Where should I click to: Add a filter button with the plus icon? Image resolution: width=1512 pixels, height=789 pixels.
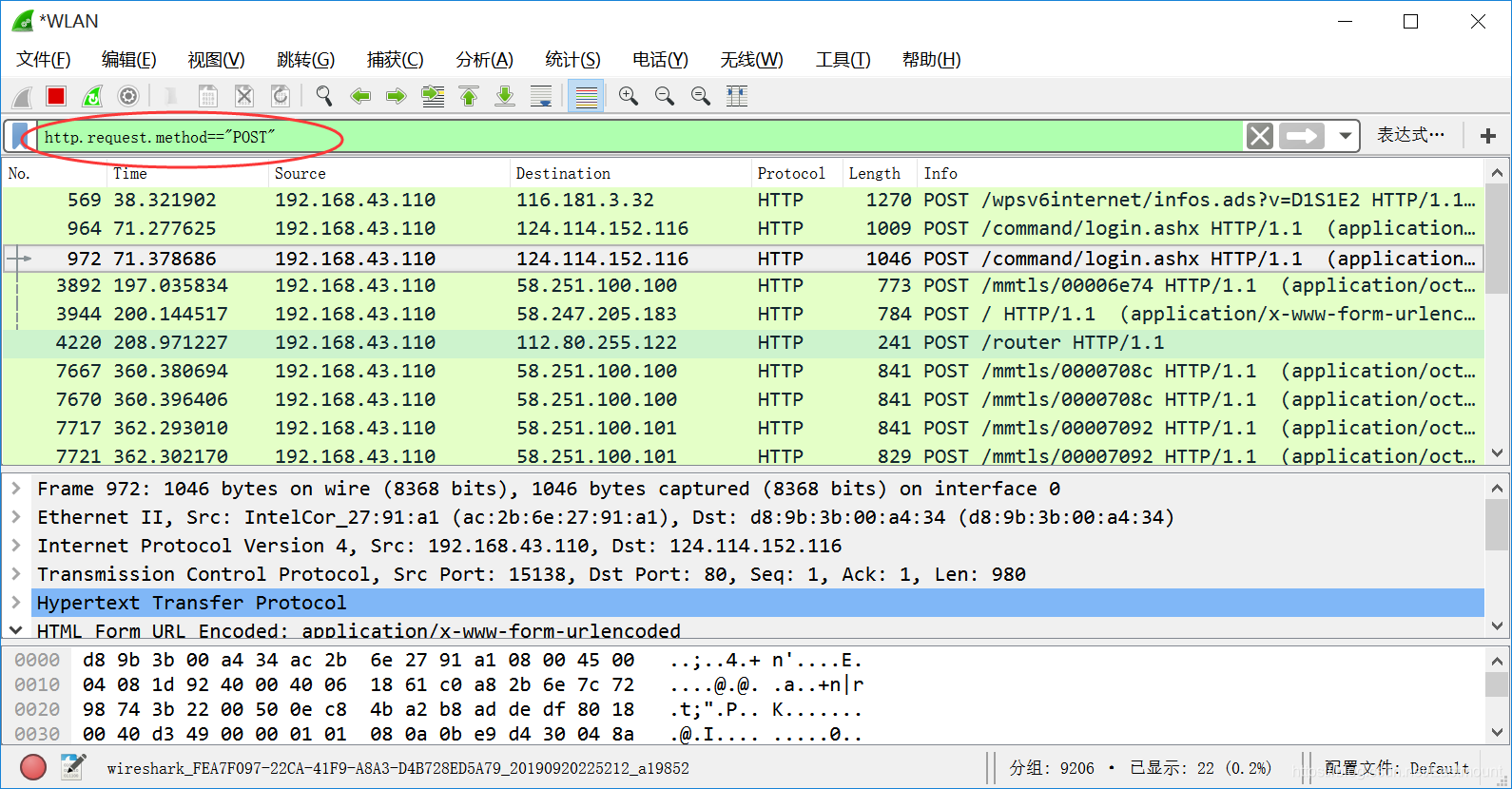pos(1488,136)
